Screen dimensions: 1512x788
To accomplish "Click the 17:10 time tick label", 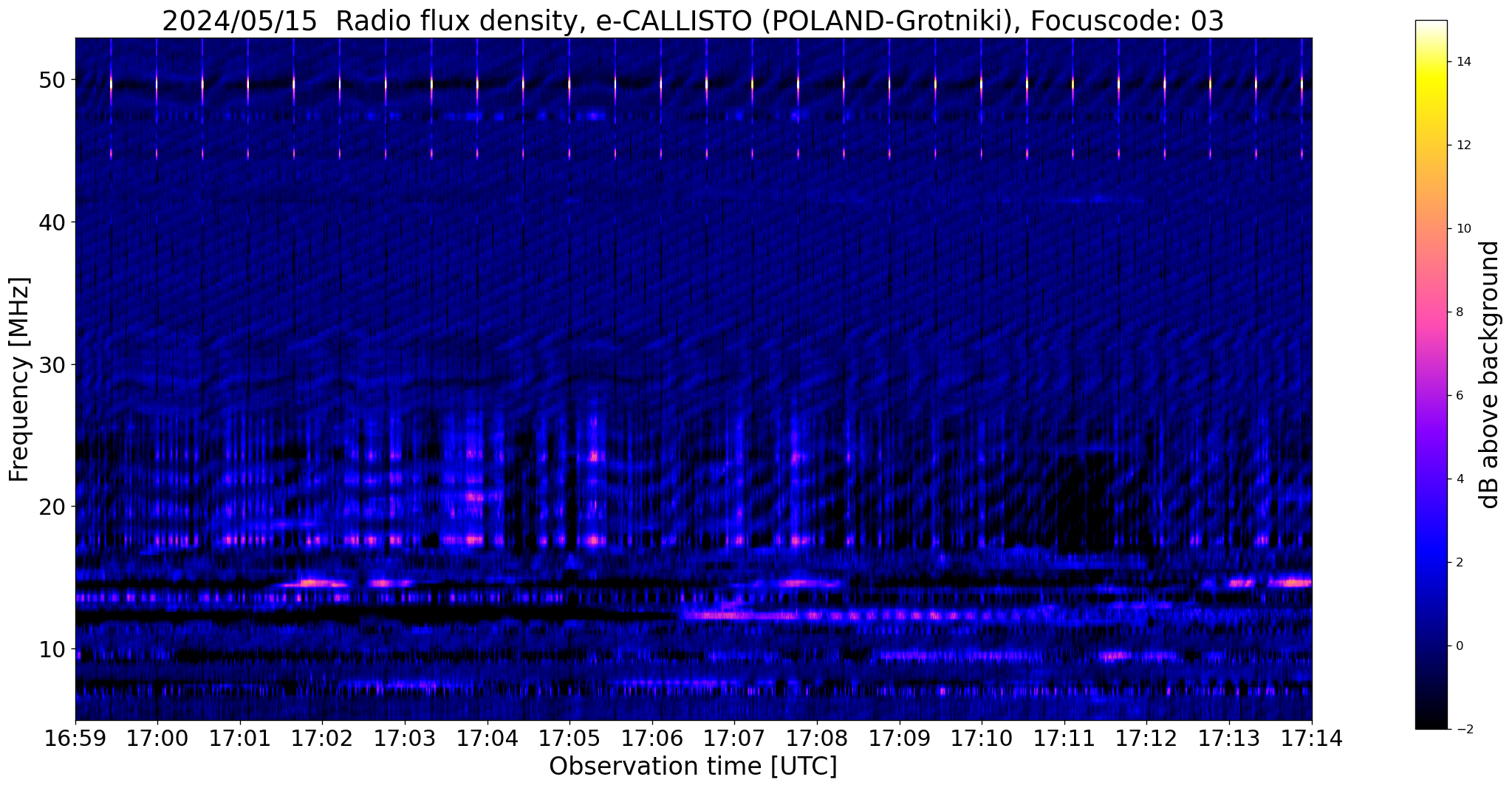I will [x=982, y=738].
